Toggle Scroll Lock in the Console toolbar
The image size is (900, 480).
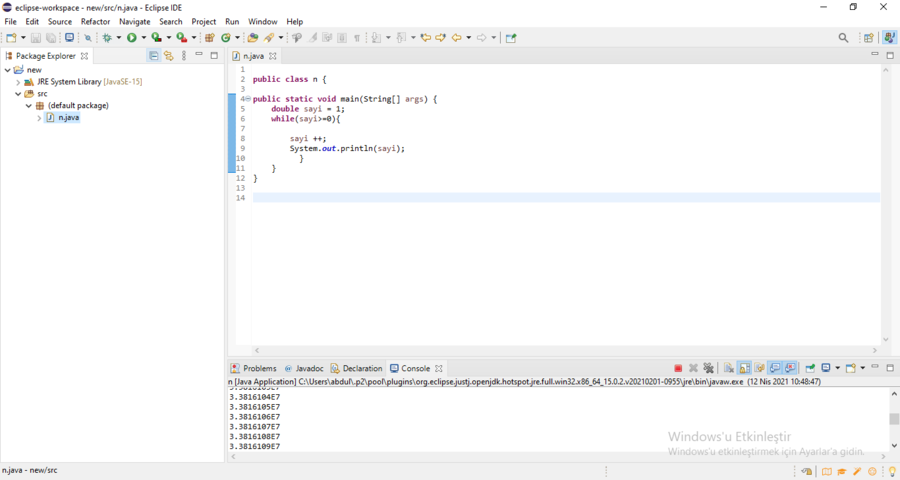tap(745, 368)
